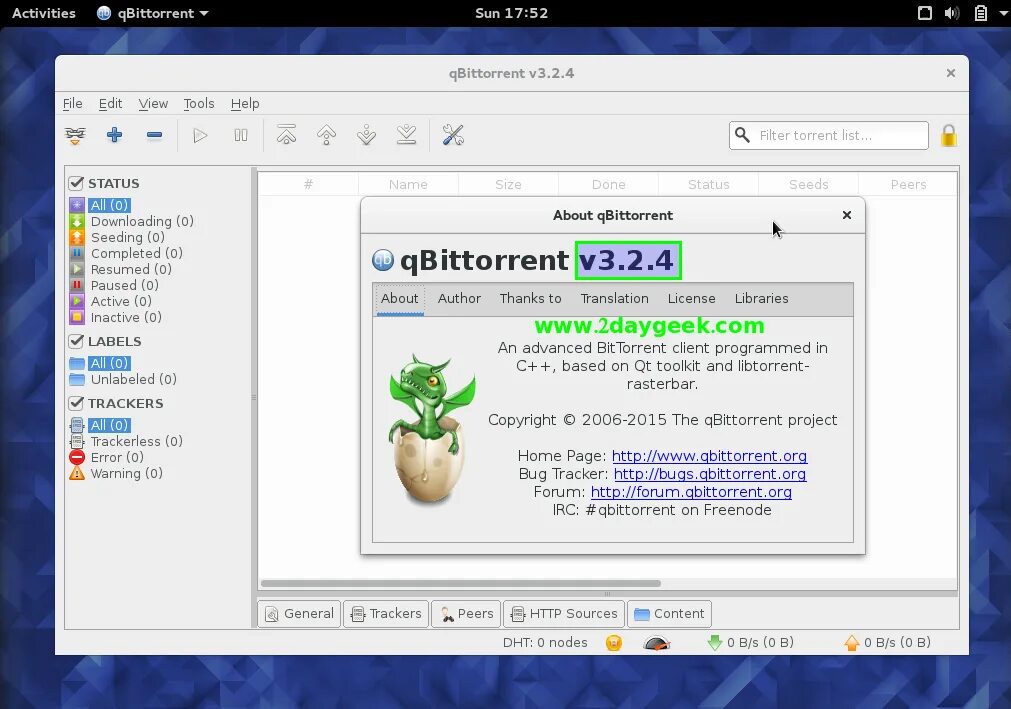Click the Peers column header

point(908,184)
